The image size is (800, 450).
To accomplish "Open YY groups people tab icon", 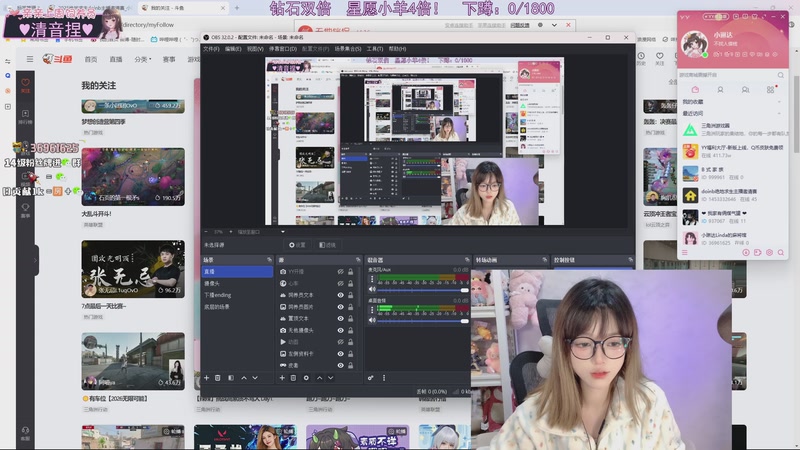I will (x=745, y=90).
